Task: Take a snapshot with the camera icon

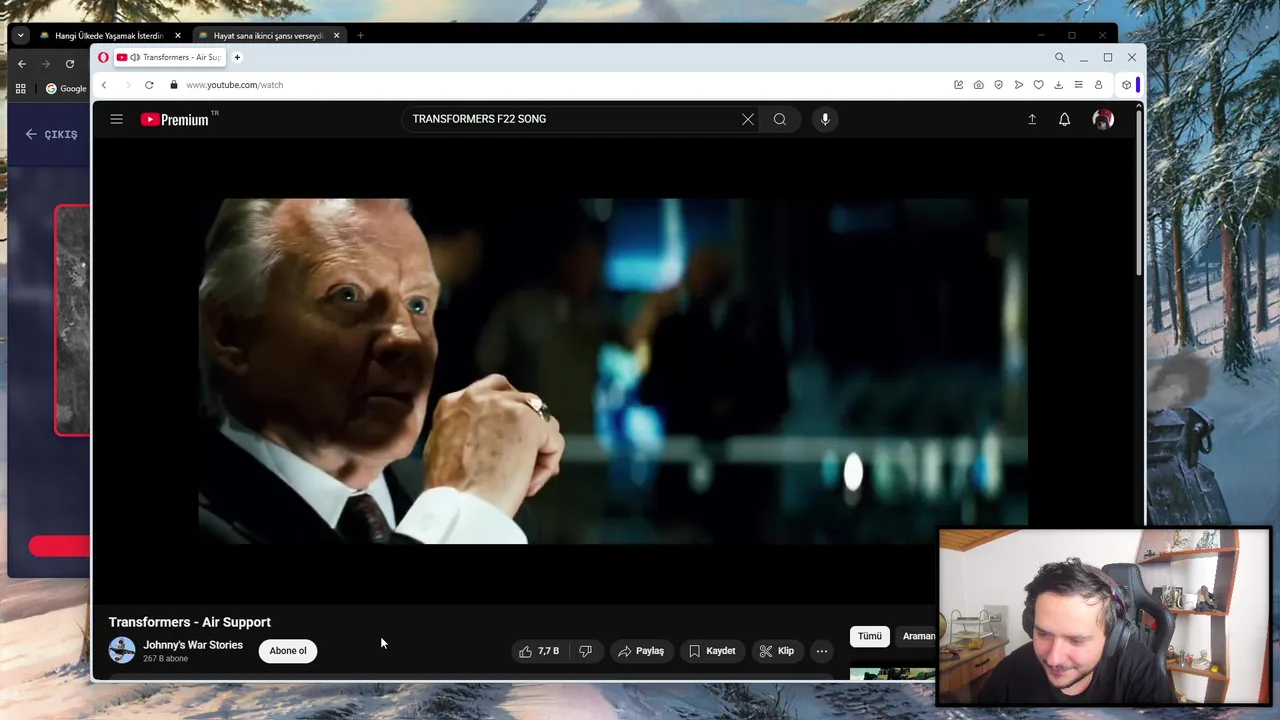Action: click(978, 85)
